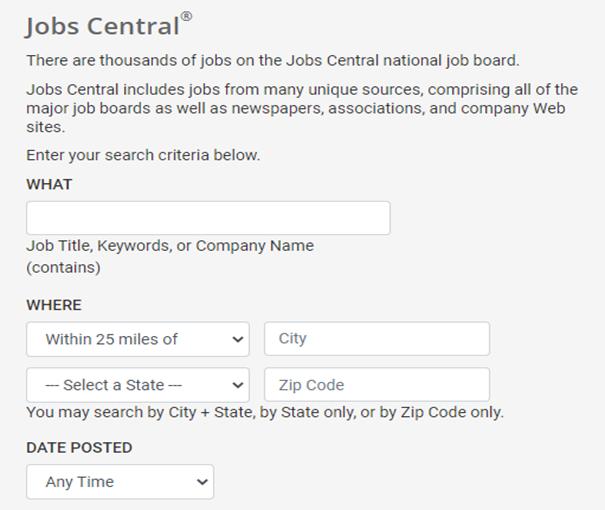
Task: Click into the WHAT search field
Action: [208, 218]
